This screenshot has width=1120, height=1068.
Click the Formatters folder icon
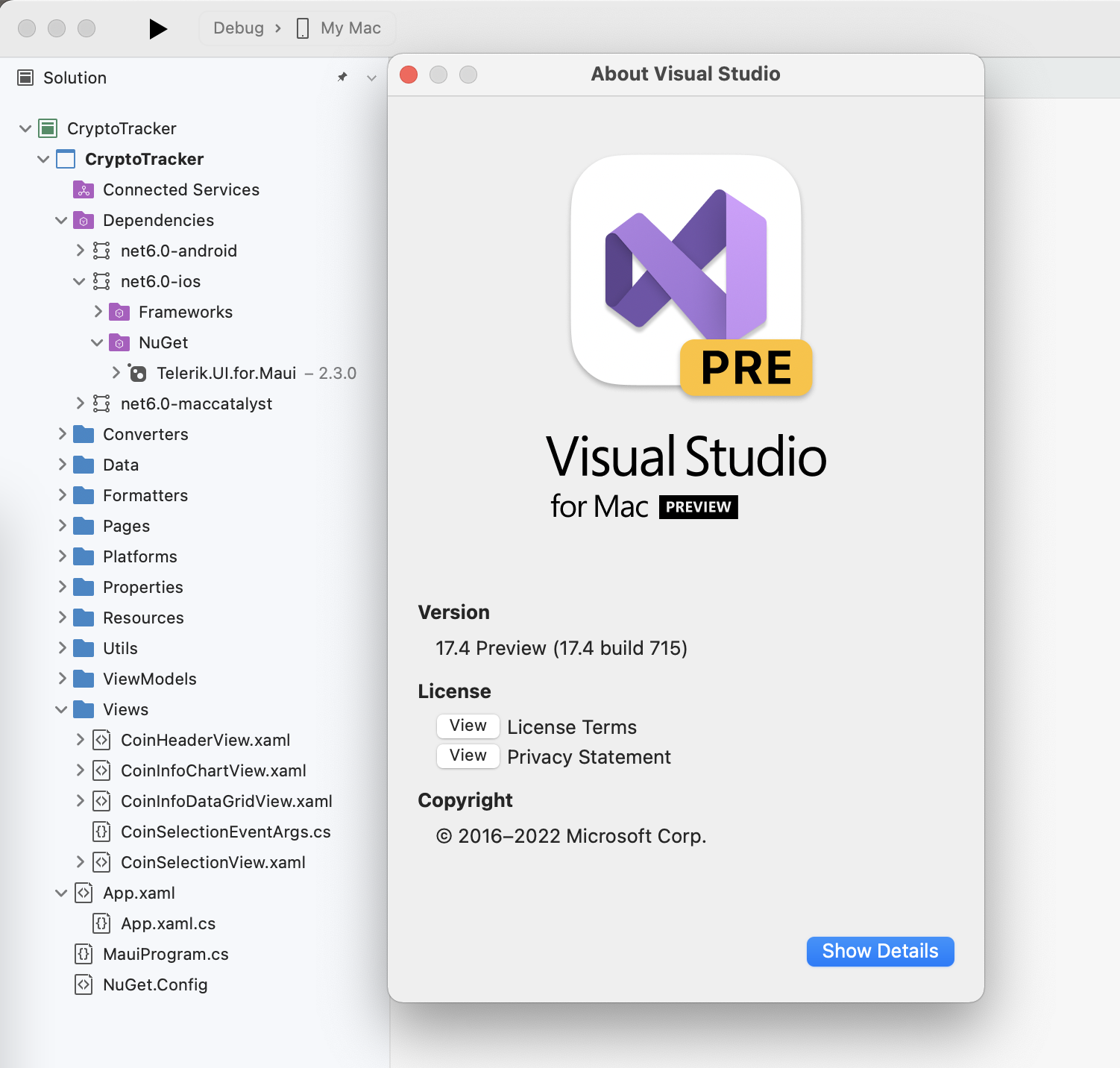click(x=84, y=495)
